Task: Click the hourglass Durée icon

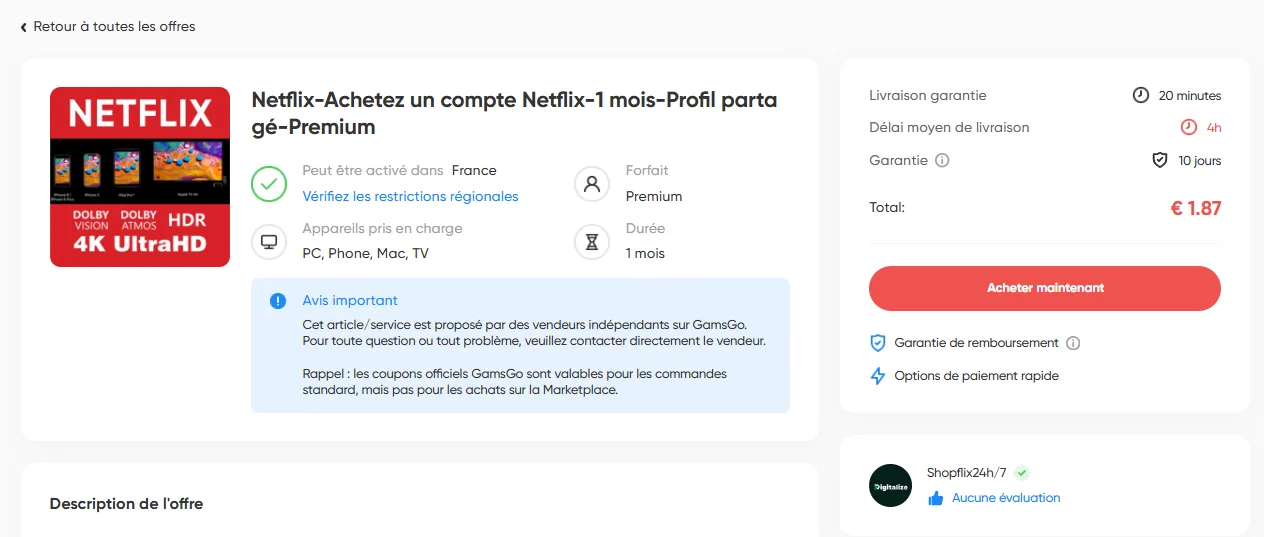Action: pos(592,241)
